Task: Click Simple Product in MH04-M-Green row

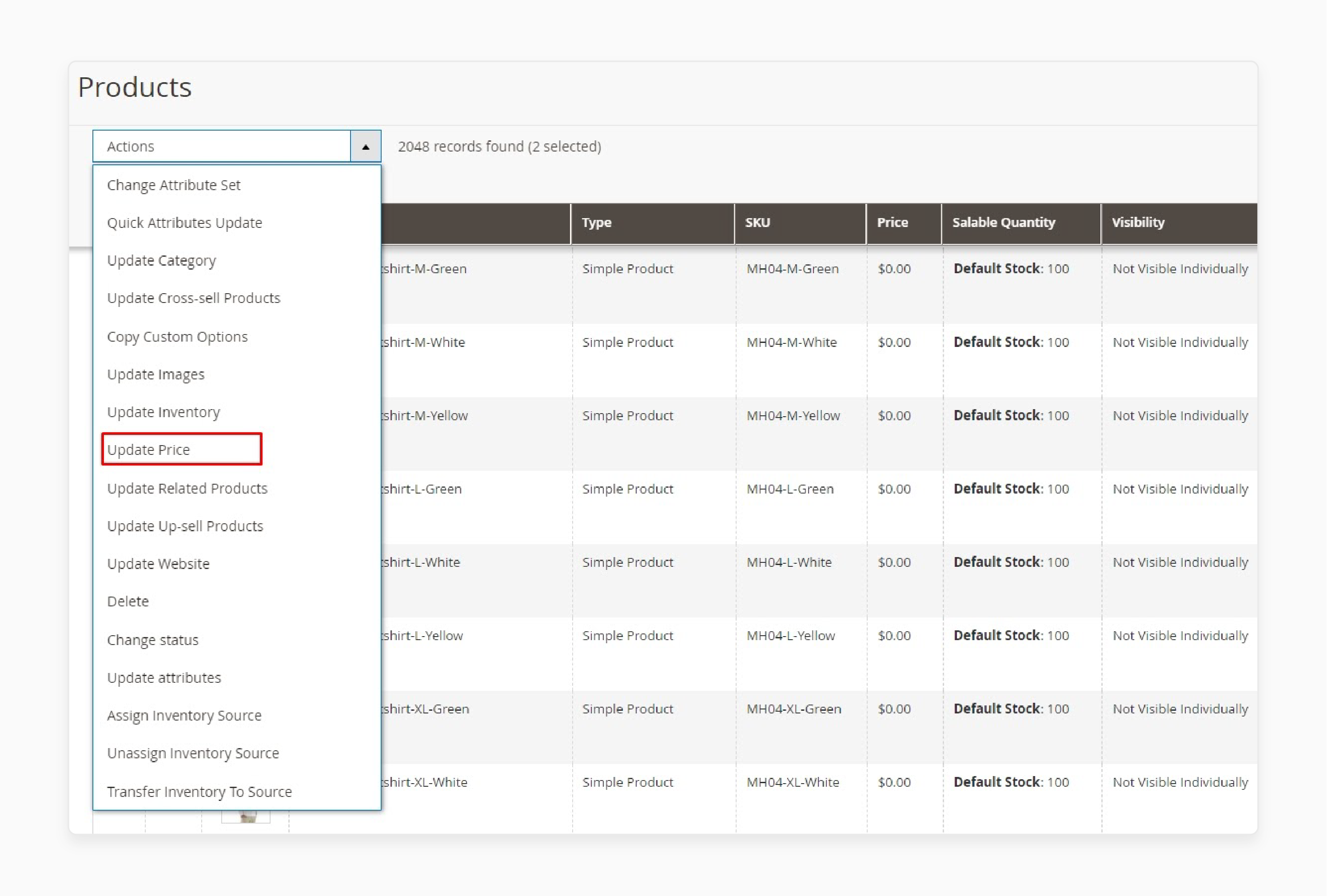Action: 628,268
